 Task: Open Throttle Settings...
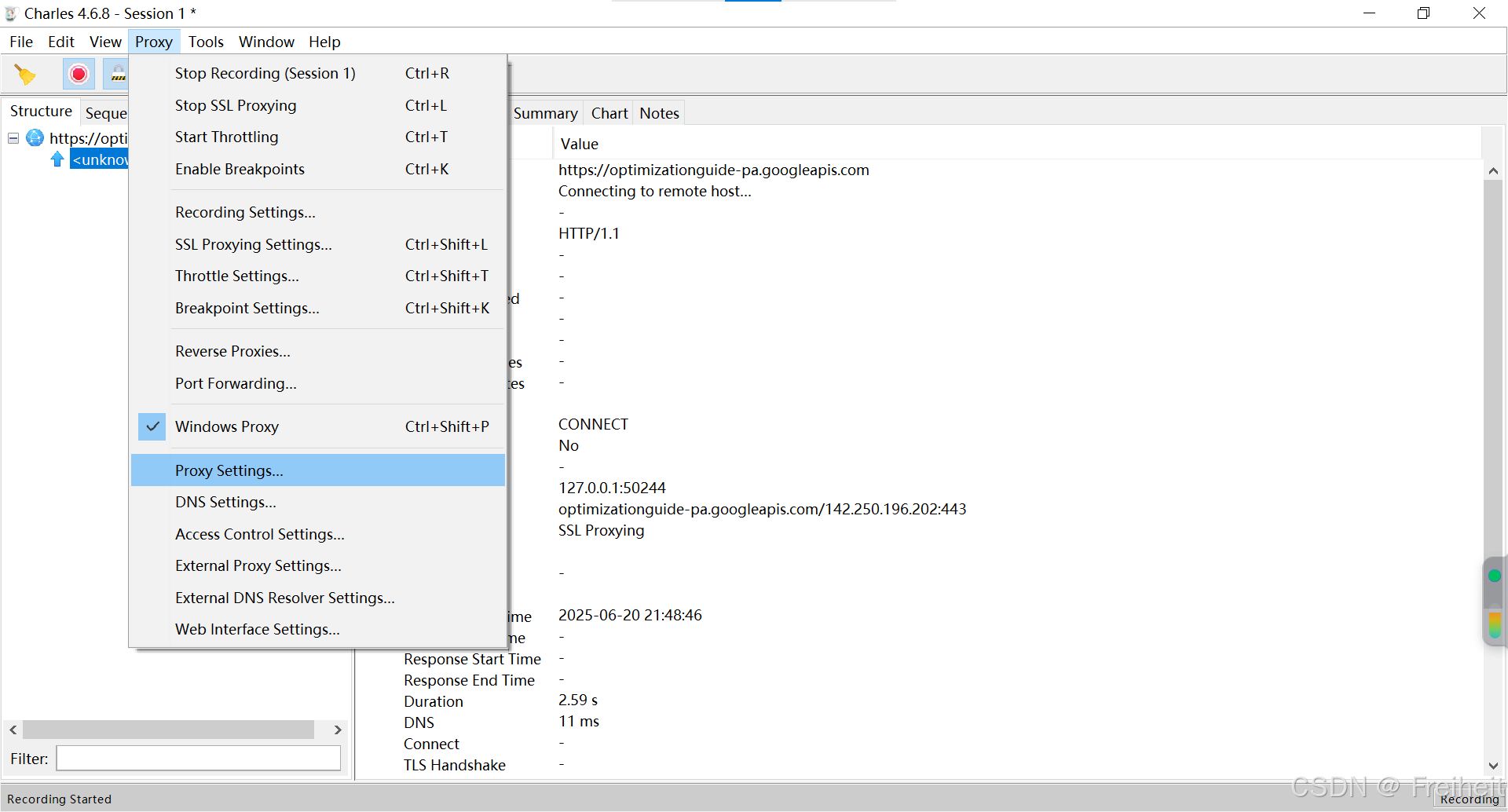(x=317, y=276)
